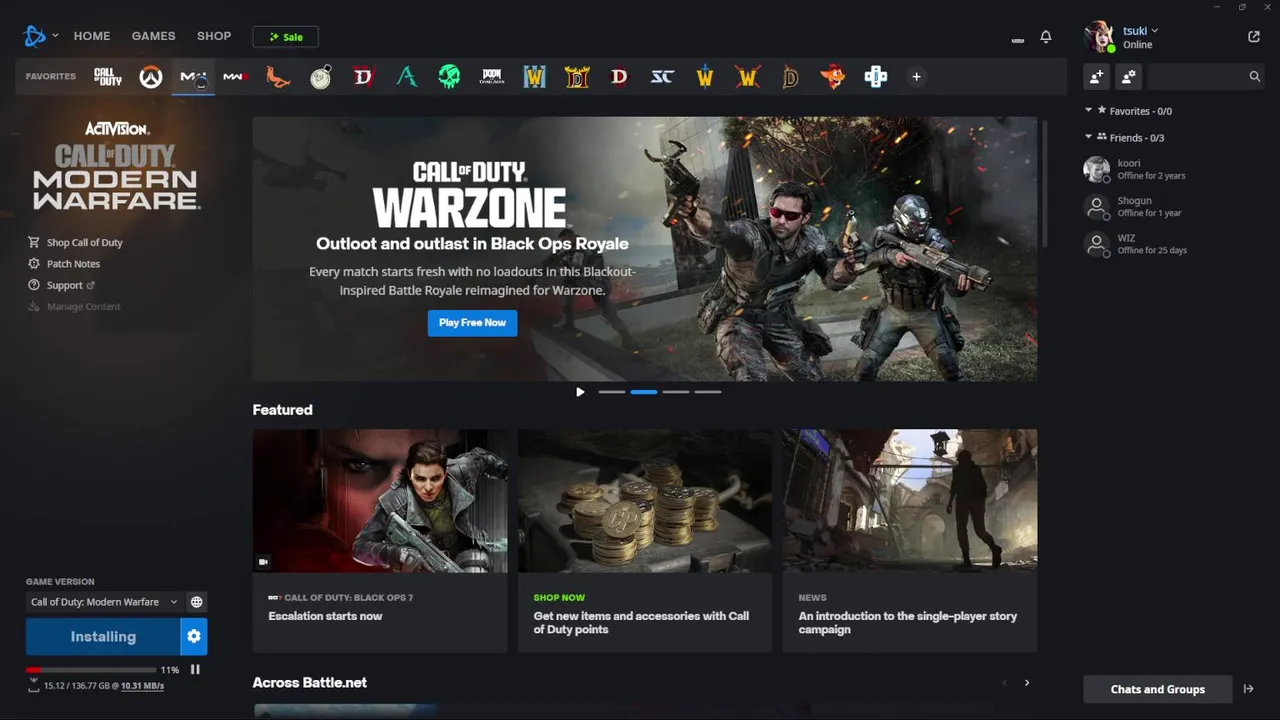
Task: Pause the installation download
Action: pyautogui.click(x=195, y=670)
